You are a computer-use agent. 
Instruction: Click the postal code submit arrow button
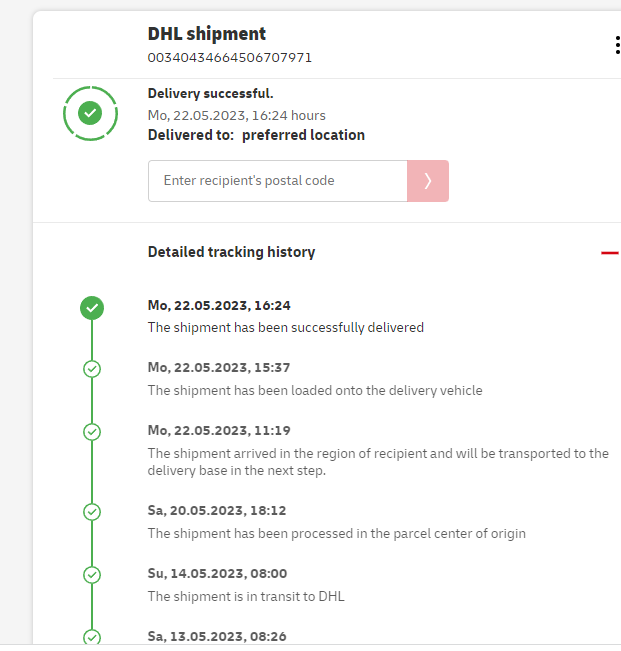click(428, 181)
